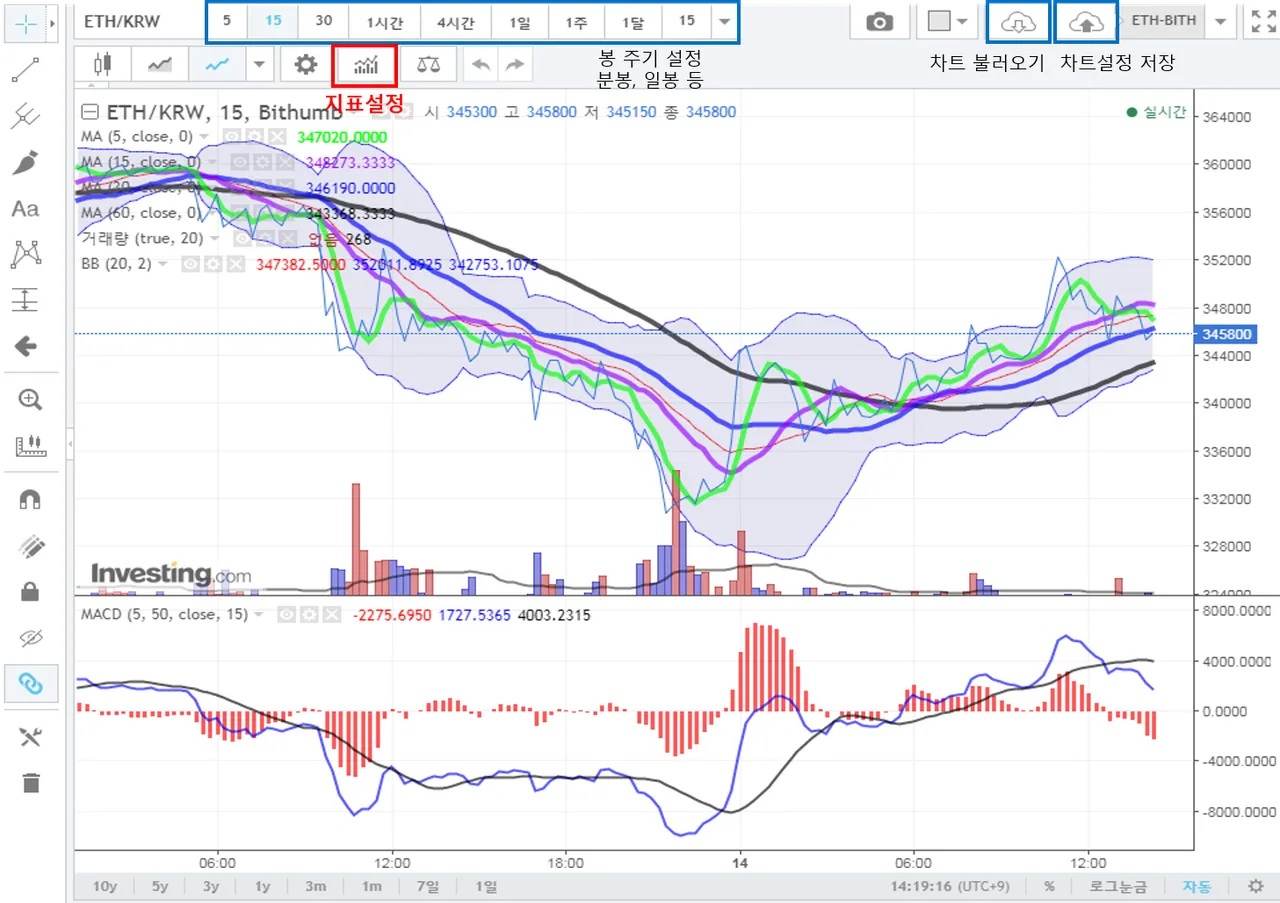Toggle 로그눈금 log scale
The height and width of the screenshot is (903, 1280).
click(x=1118, y=886)
